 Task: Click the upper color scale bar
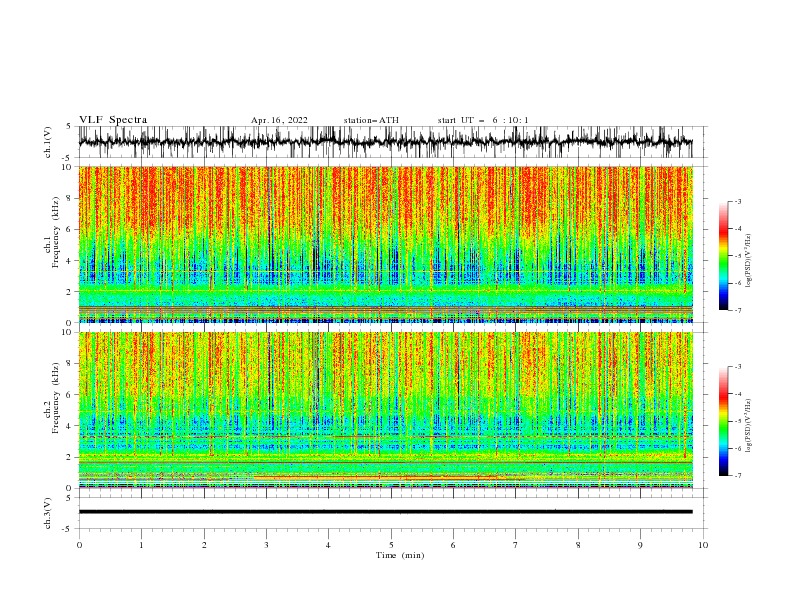[x=723, y=256]
